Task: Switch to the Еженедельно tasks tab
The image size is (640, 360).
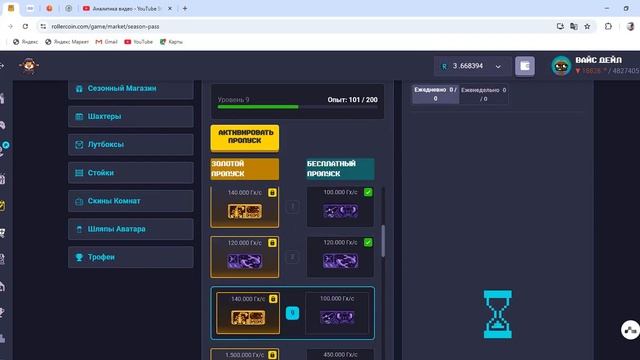Action: pos(484,94)
